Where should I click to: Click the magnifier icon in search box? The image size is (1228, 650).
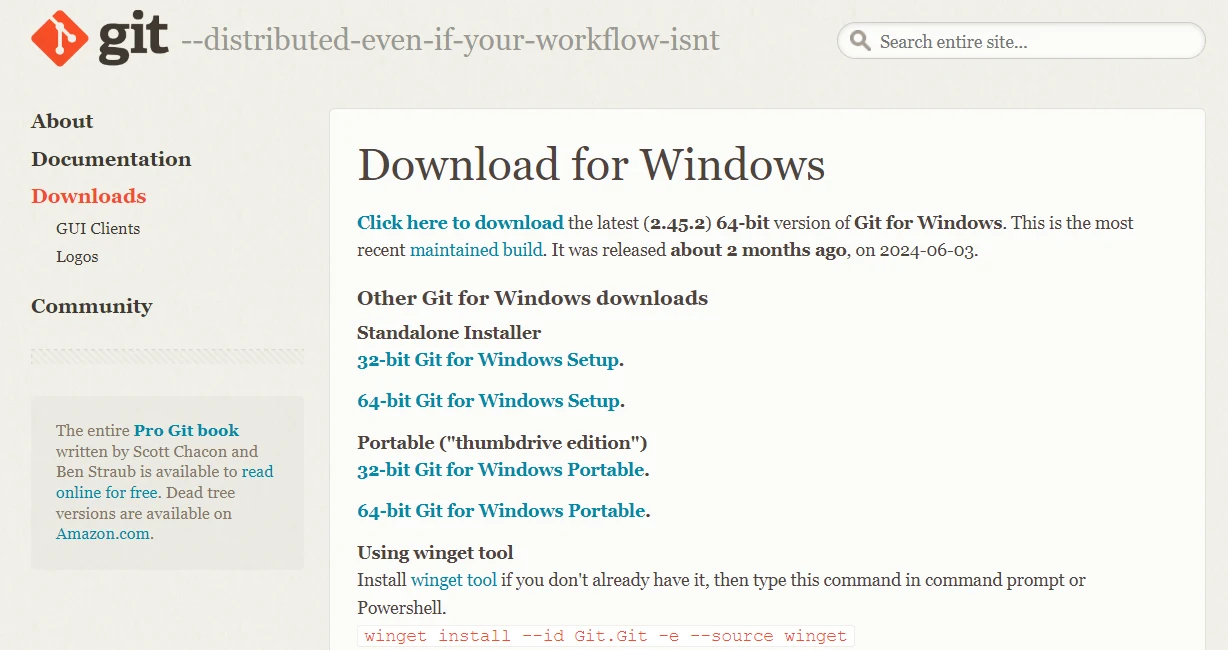pos(859,41)
